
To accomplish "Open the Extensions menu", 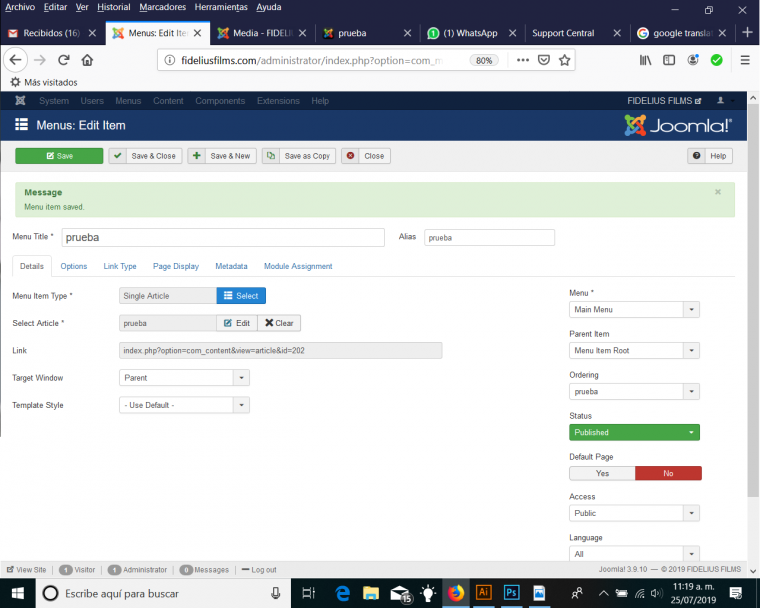I will pyautogui.click(x=278, y=101).
